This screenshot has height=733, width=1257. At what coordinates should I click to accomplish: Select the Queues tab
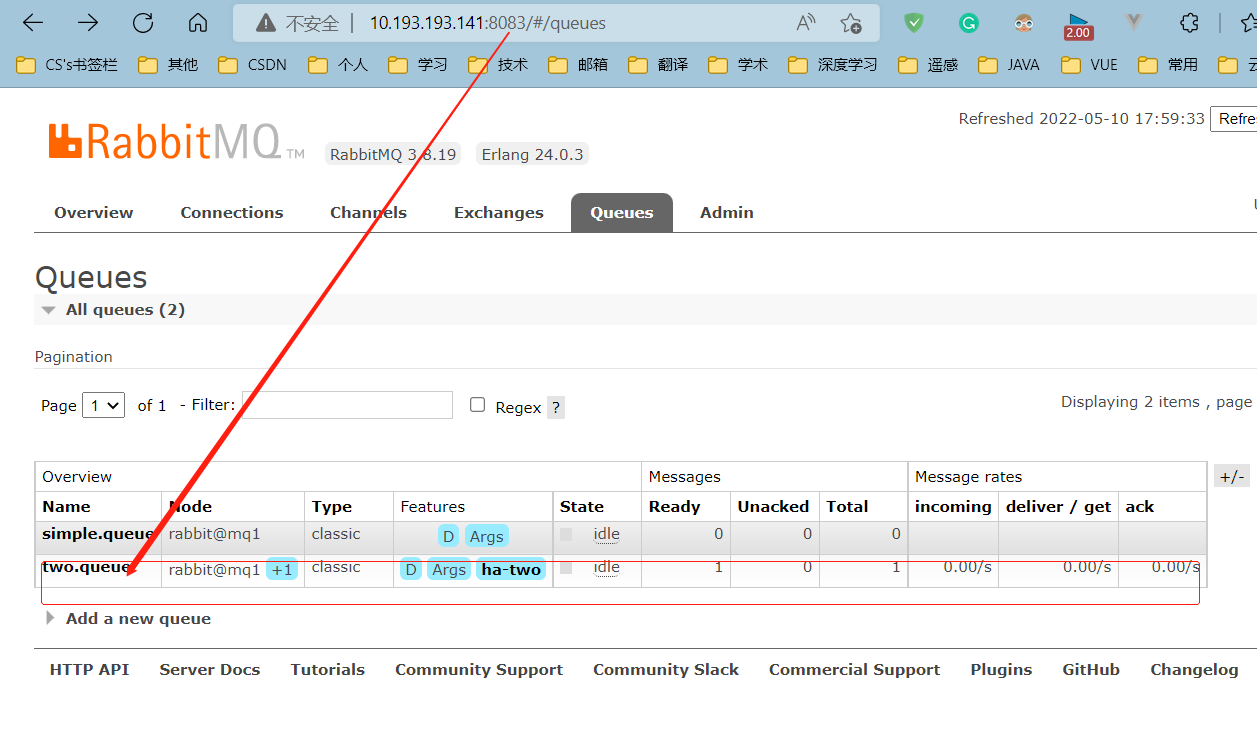pyautogui.click(x=621, y=212)
